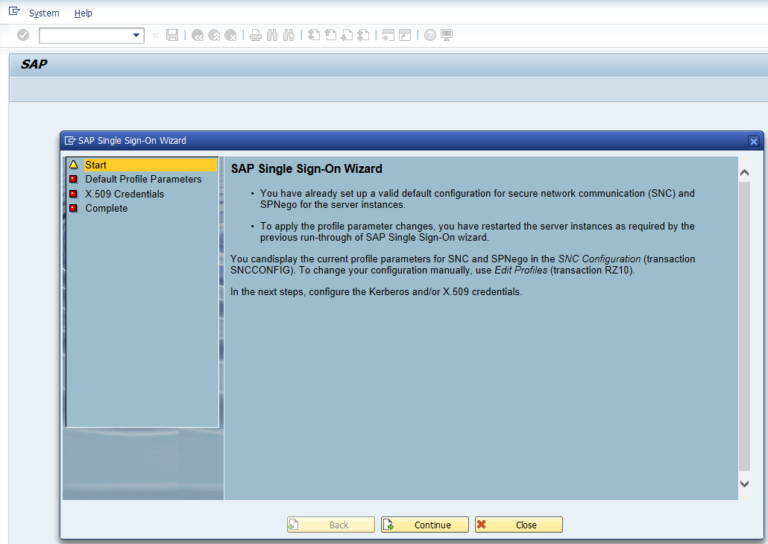This screenshot has width=768, height=544.
Task: Click the 'Edit Profiles' italic text
Action: pyautogui.click(x=521, y=270)
